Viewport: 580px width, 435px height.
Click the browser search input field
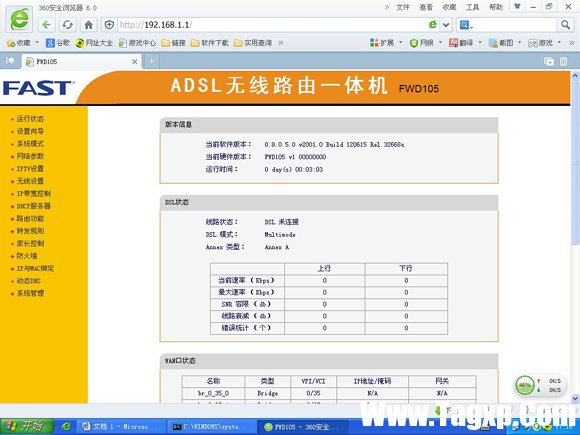pos(516,25)
